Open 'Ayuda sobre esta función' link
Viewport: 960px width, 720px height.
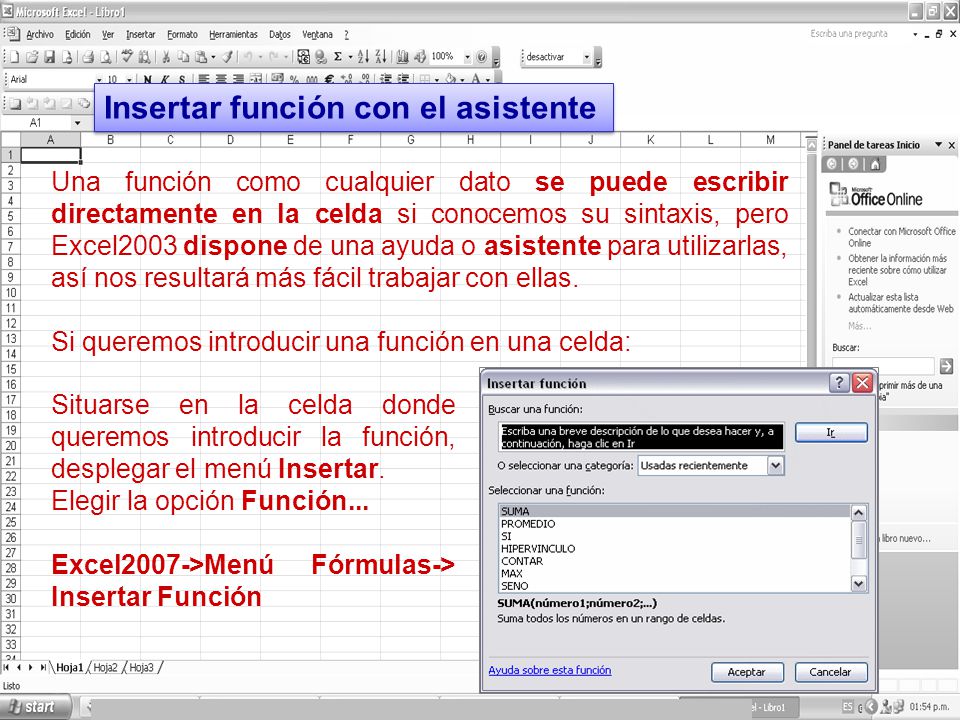[550, 670]
